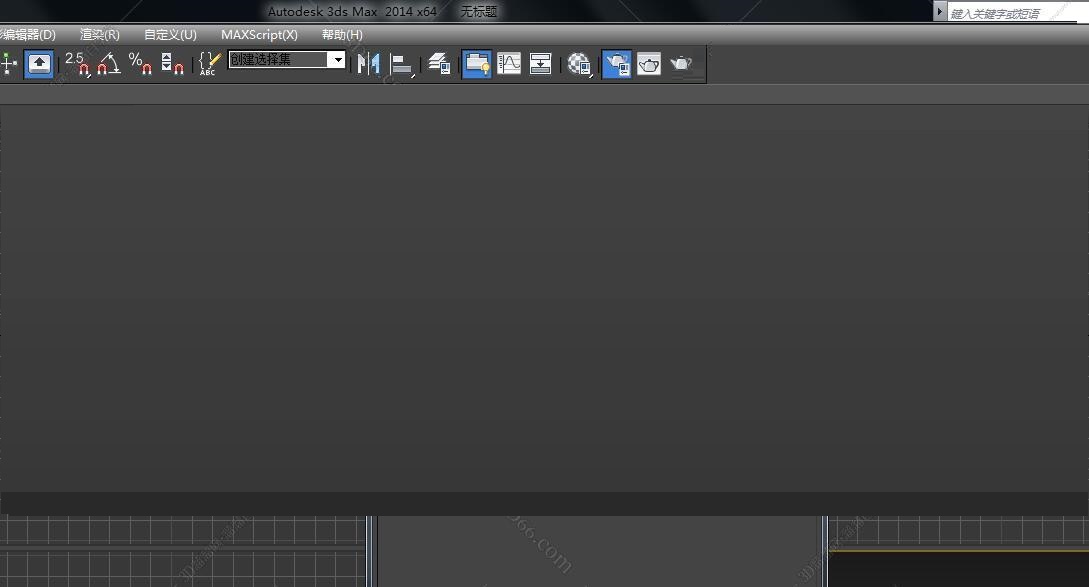Click the Select and Manipulate icon
The image size is (1089, 587).
[x=8, y=64]
